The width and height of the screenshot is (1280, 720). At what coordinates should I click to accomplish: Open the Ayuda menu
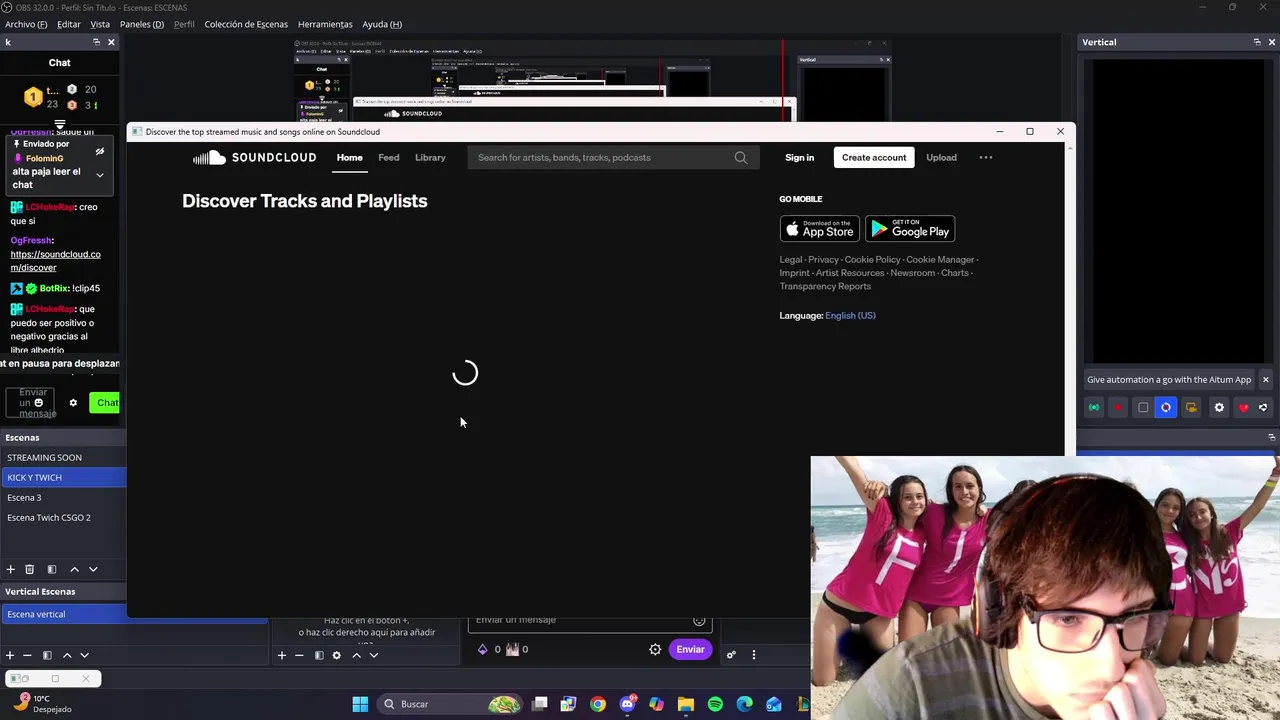click(x=382, y=24)
